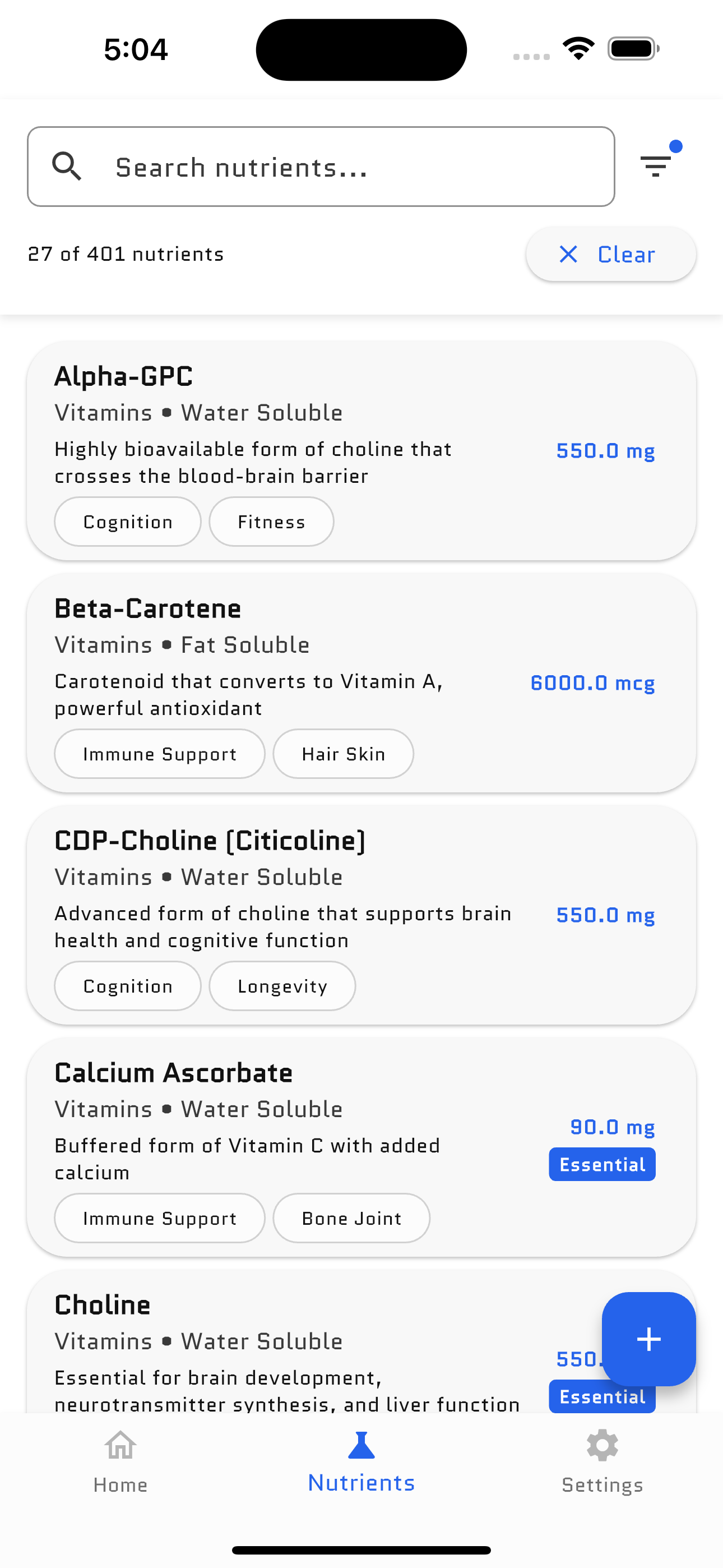This screenshot has height=1568, width=723.
Task: Select the Longevity tag chip
Action: [x=282, y=986]
